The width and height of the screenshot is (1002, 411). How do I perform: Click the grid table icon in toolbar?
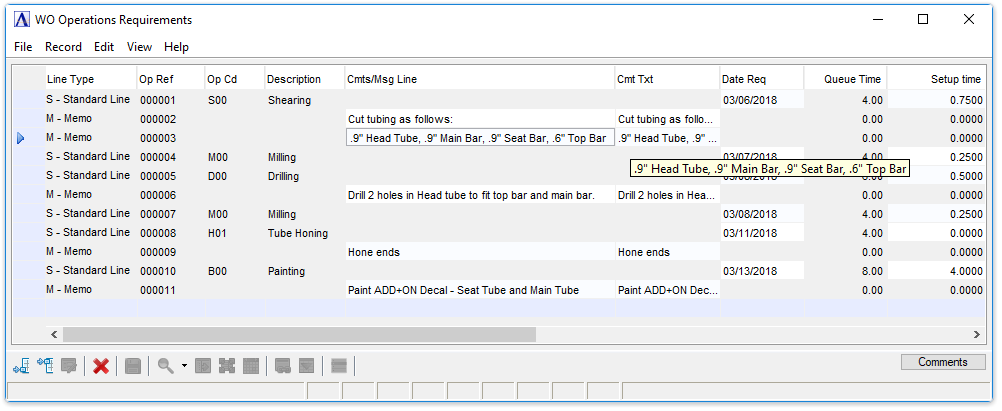(x=251, y=366)
